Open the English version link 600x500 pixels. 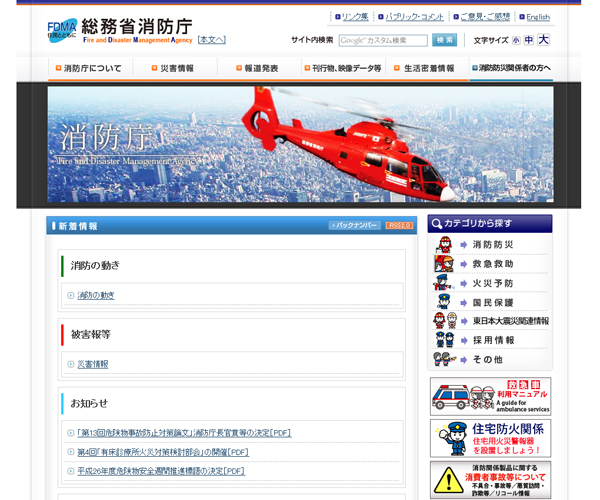click(x=537, y=17)
